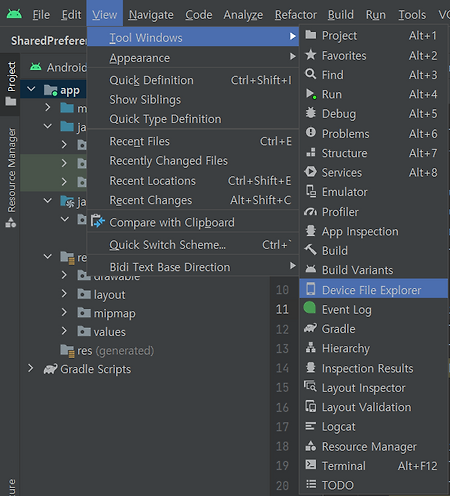
Task: Click the Event Log green icon
Action: coord(310,308)
